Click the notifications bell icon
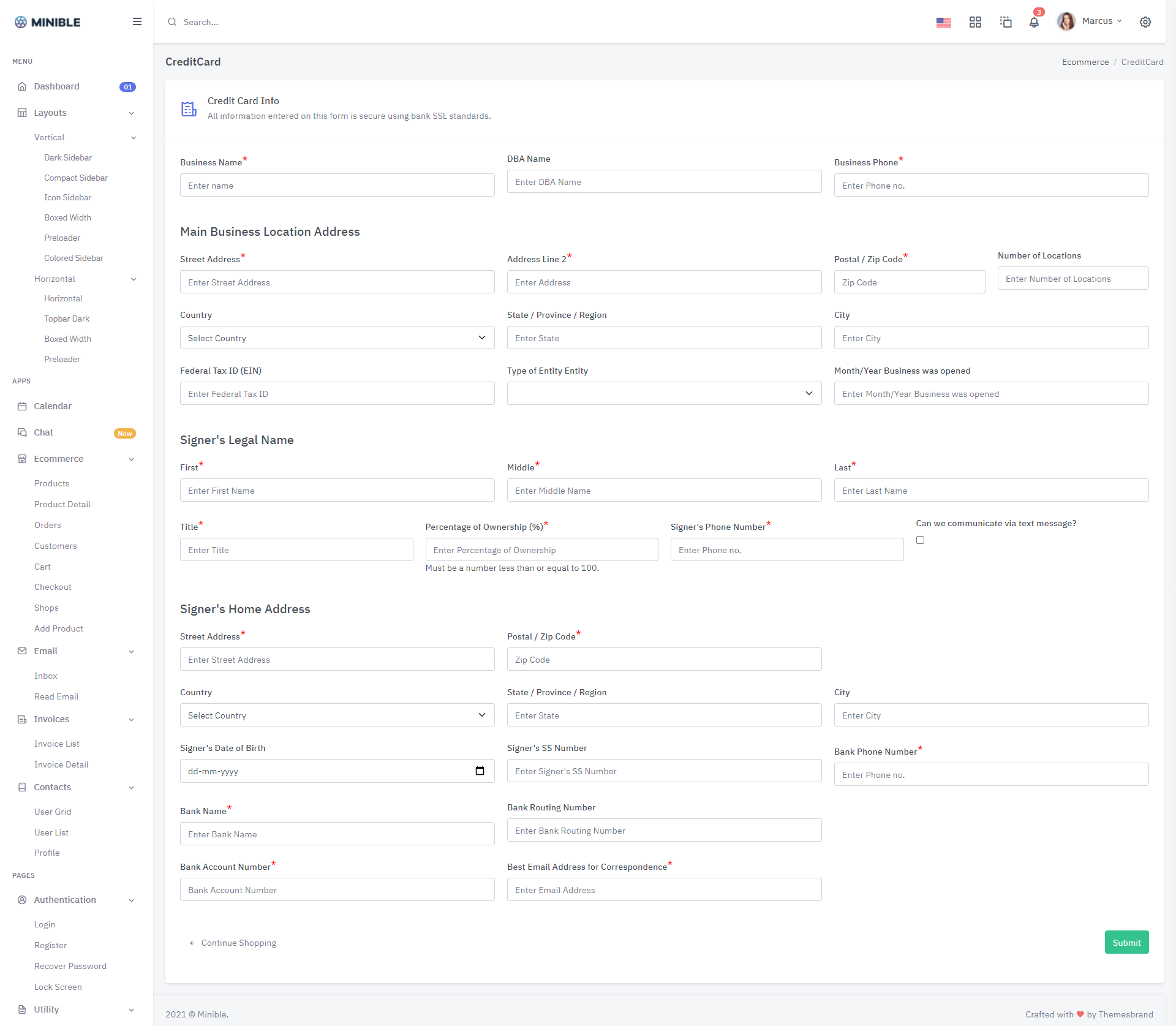The height and width of the screenshot is (1026, 1176). click(x=1034, y=22)
